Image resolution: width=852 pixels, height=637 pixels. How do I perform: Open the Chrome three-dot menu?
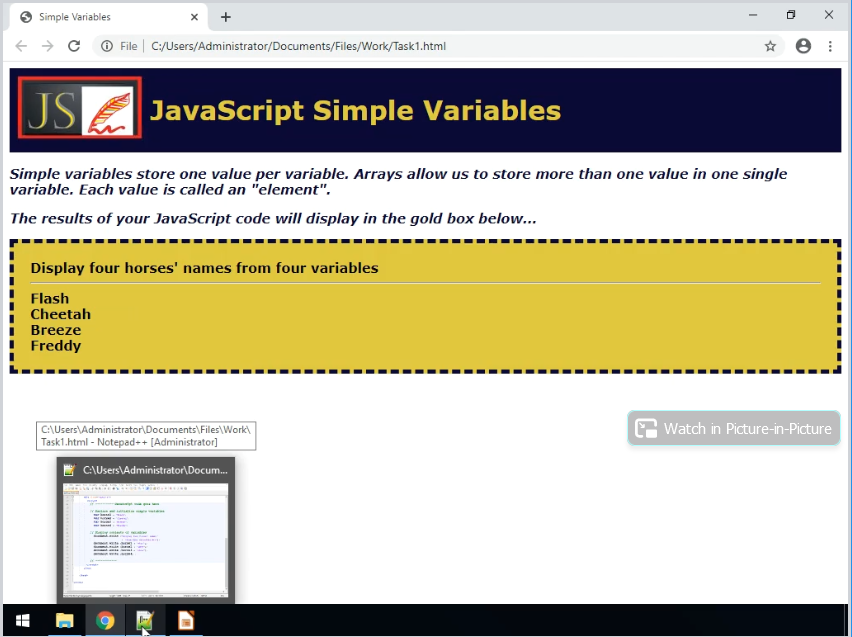[x=830, y=46]
